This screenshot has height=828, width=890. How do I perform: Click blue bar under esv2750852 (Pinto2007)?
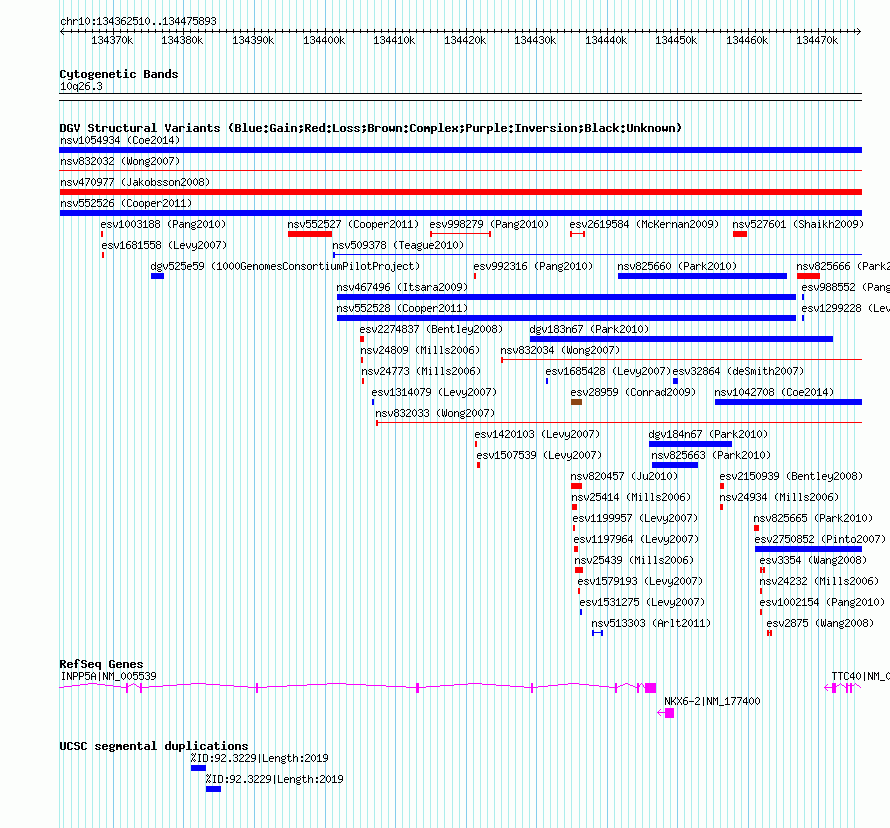click(808, 549)
